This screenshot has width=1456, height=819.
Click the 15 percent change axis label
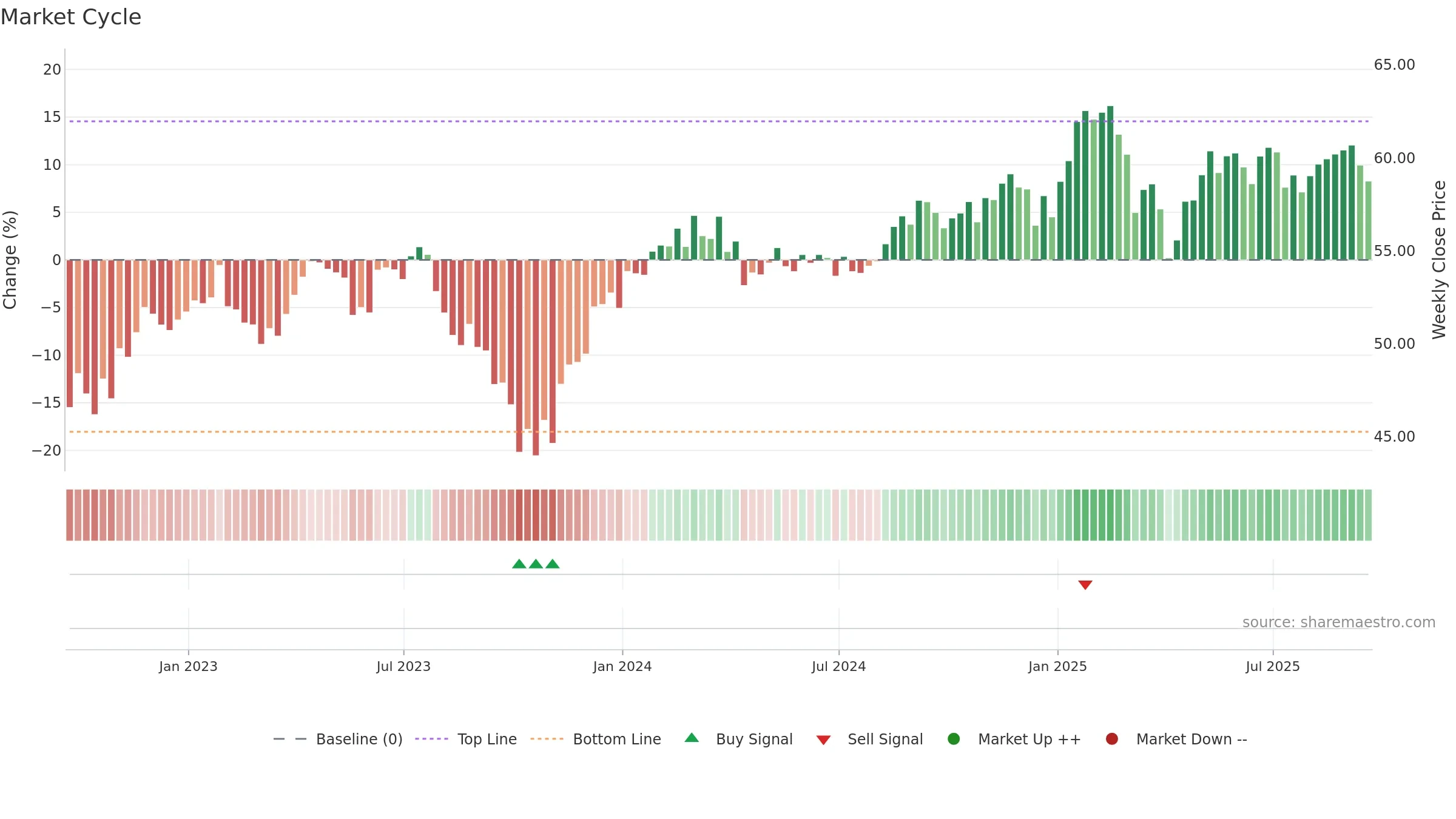click(x=52, y=116)
